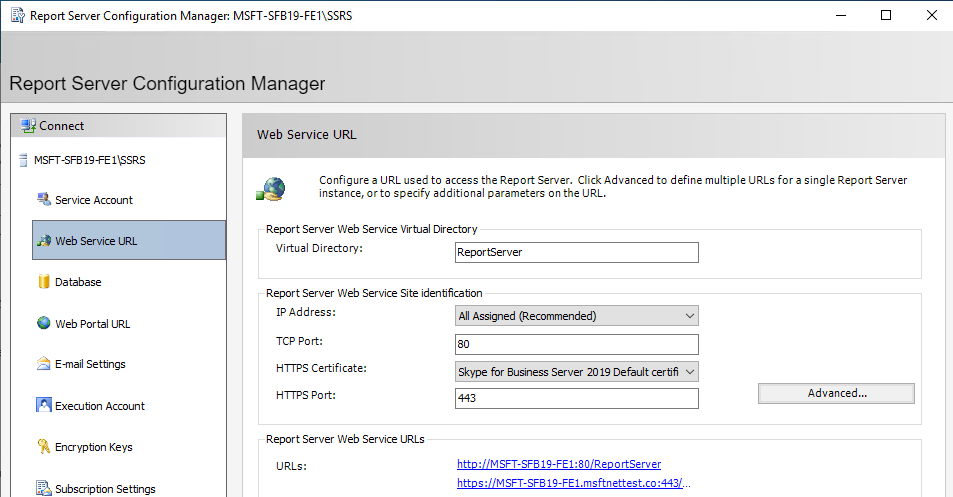Click inside the Virtual Directory text field

click(576, 252)
